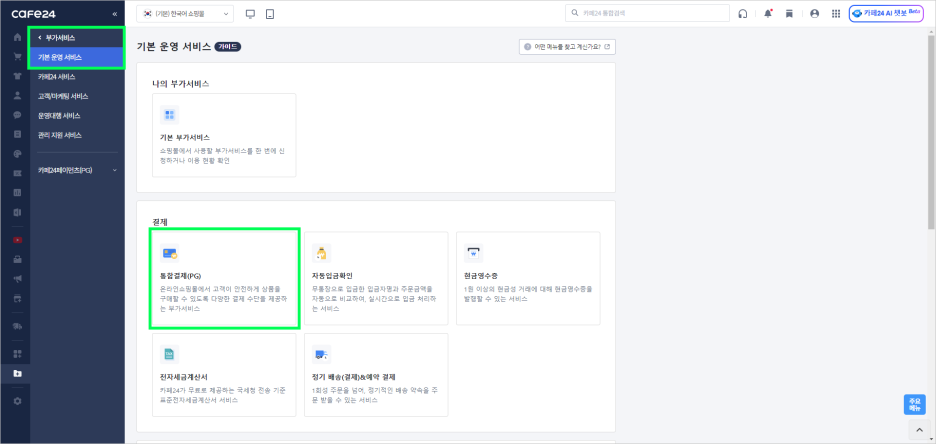Open the user account profile icon

pyautogui.click(x=814, y=14)
